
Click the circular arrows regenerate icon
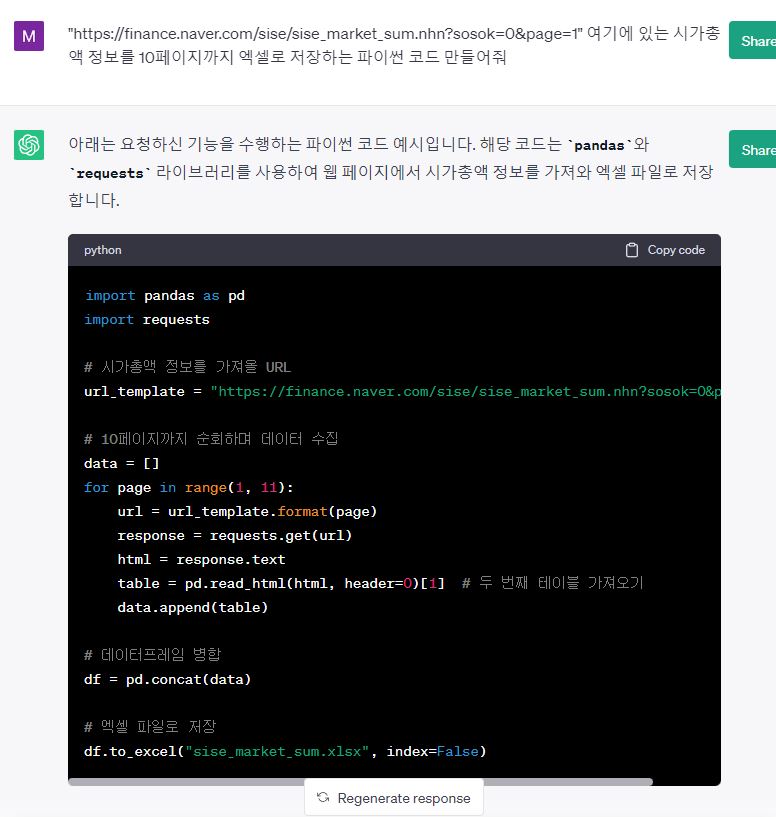[323, 798]
